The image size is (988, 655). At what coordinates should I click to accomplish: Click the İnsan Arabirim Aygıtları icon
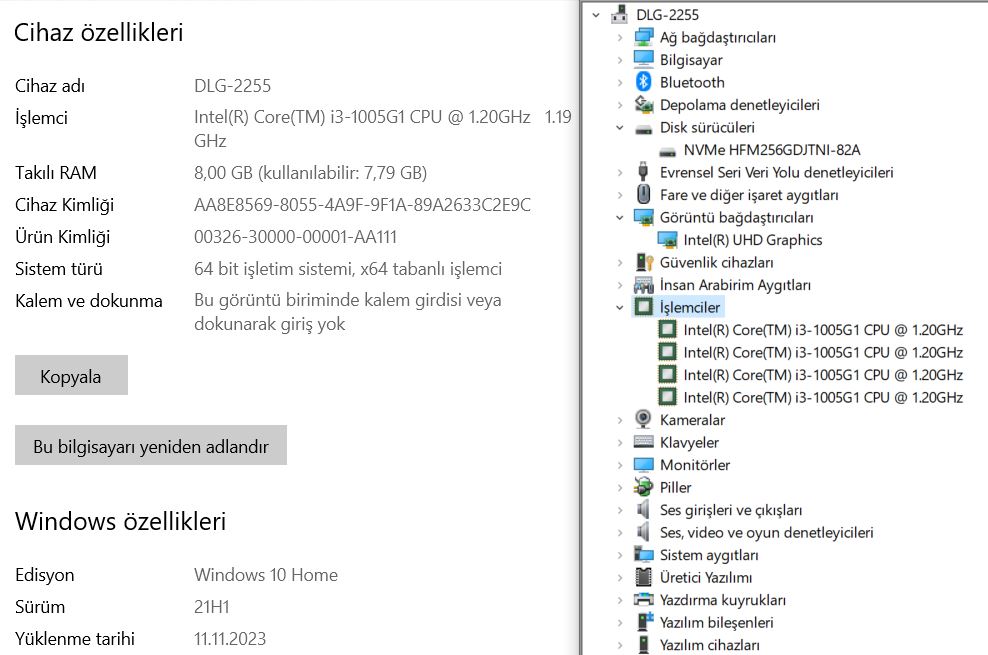click(x=643, y=285)
